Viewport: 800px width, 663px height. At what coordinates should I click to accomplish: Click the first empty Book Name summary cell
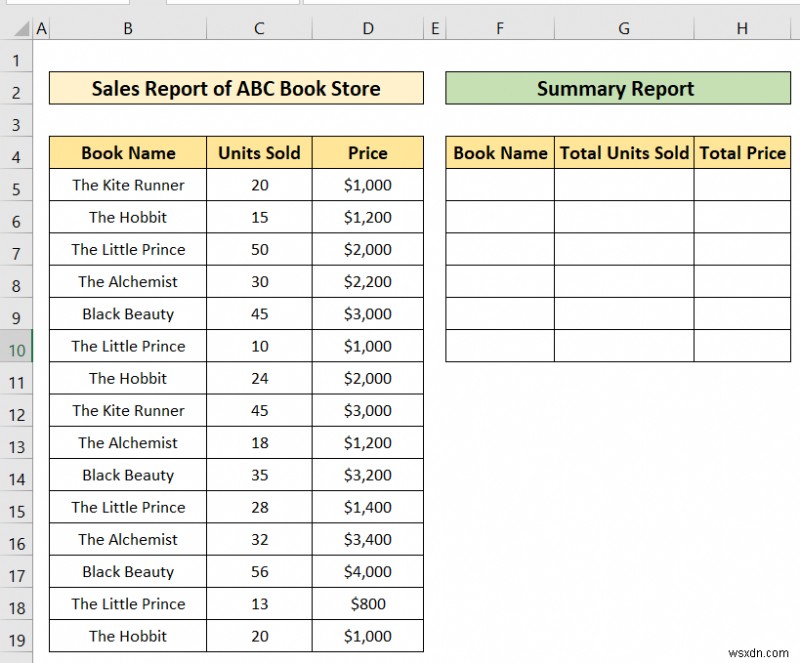pyautogui.click(x=500, y=185)
